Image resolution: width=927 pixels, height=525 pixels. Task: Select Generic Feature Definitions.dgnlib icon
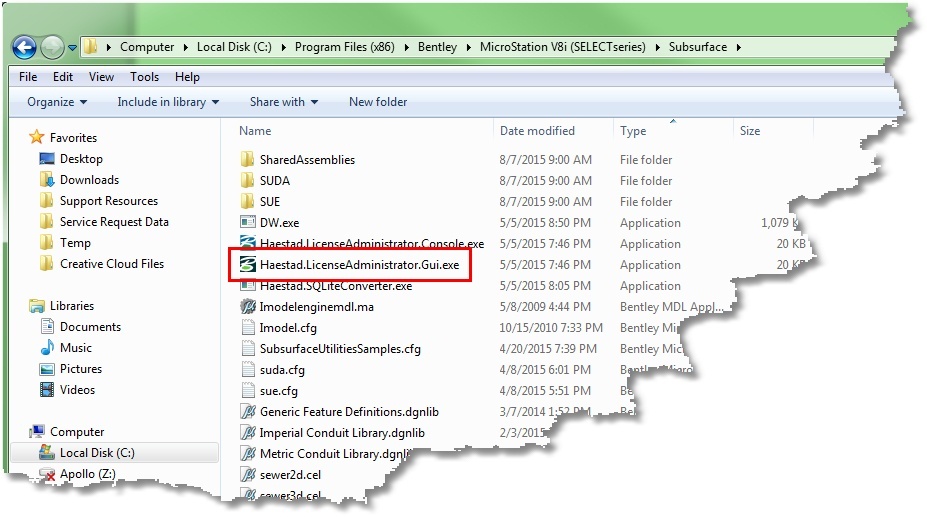248,411
